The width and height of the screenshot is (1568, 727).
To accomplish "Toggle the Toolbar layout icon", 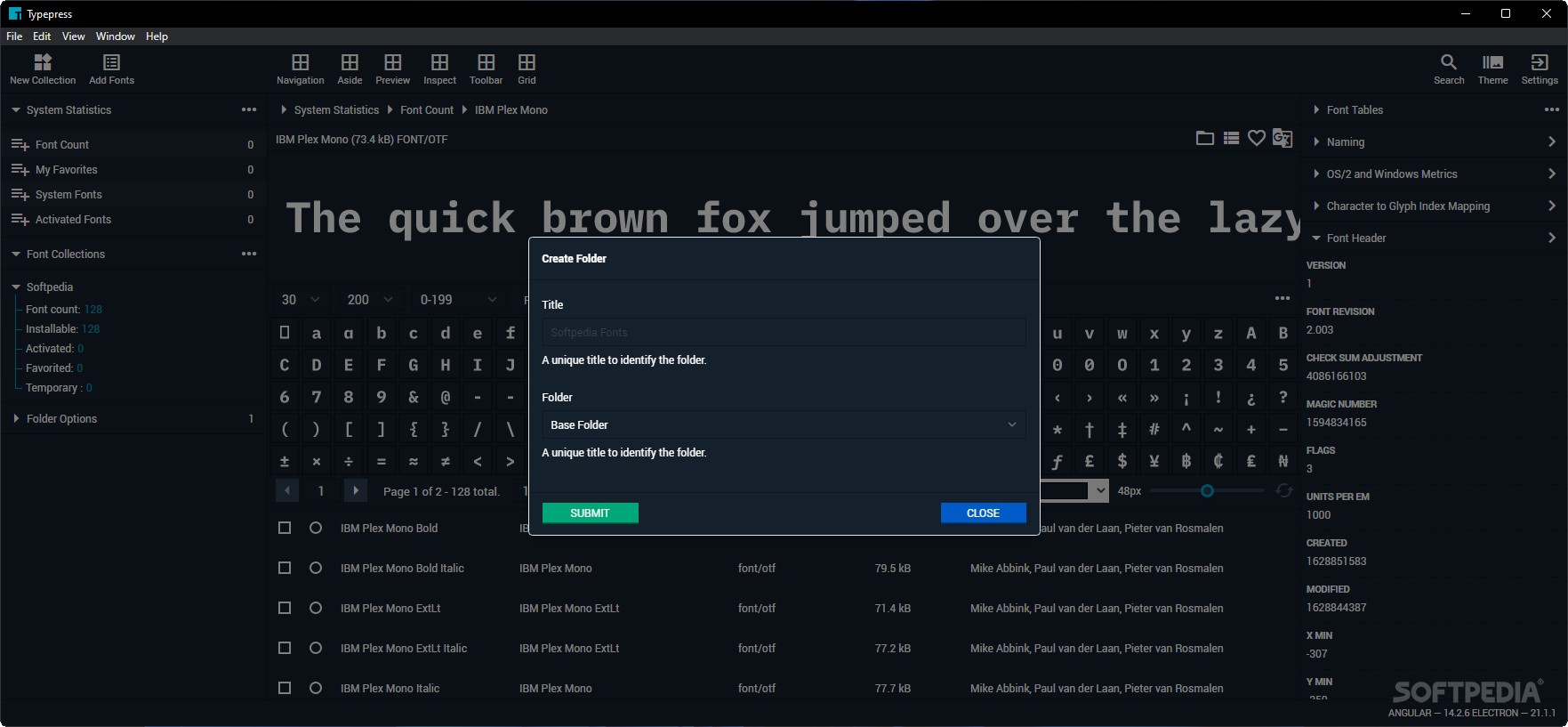I will pyautogui.click(x=486, y=61).
